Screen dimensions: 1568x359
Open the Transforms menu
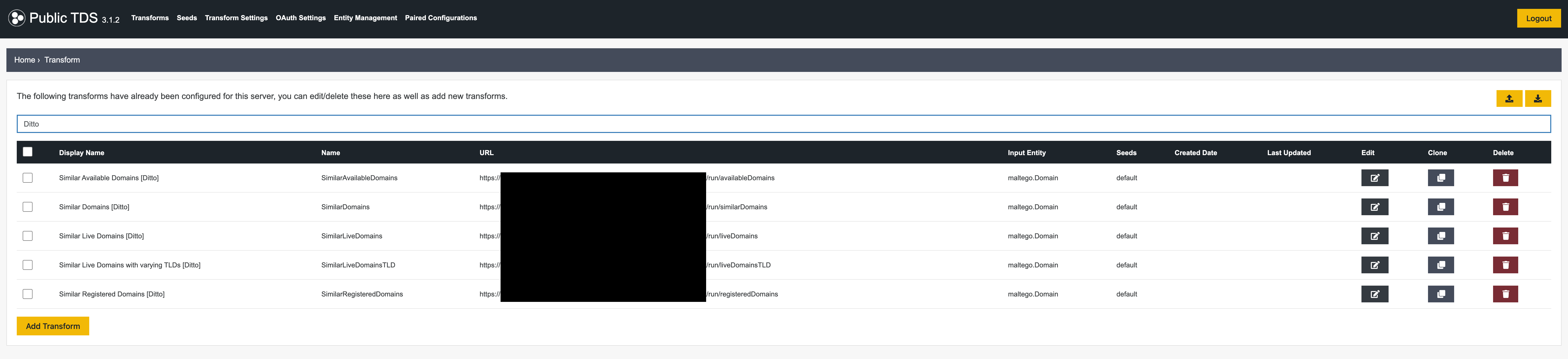tap(150, 18)
